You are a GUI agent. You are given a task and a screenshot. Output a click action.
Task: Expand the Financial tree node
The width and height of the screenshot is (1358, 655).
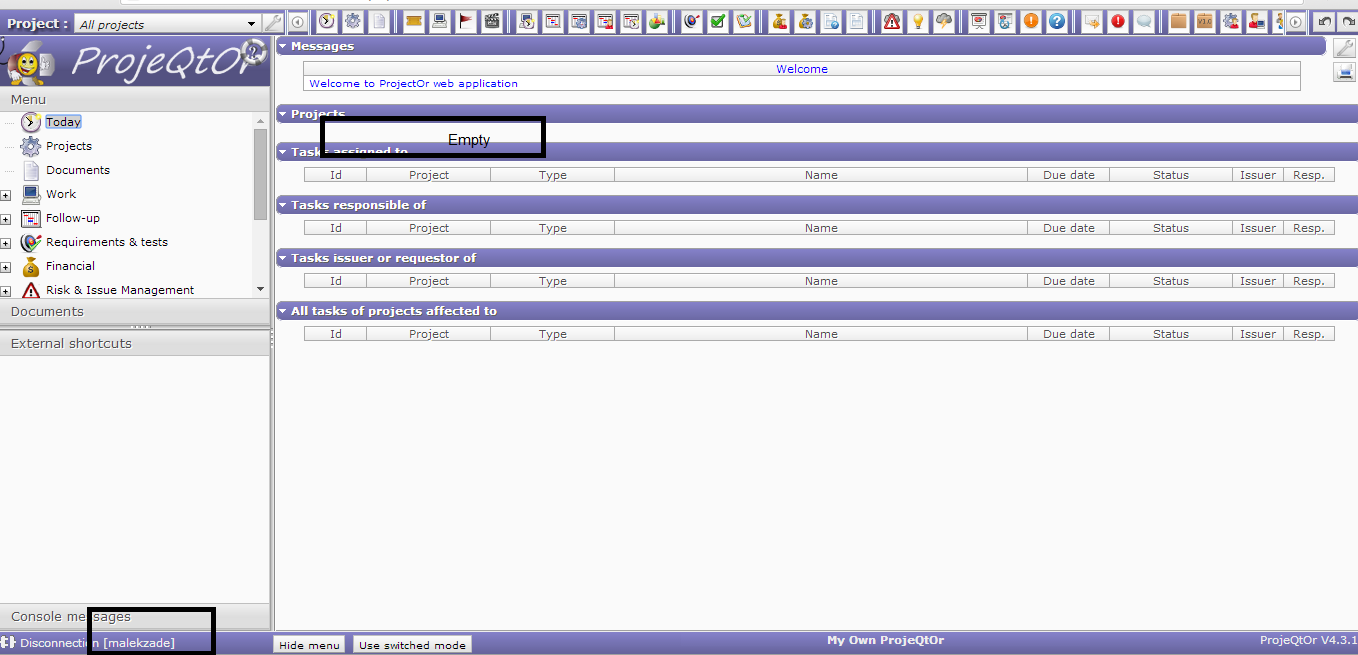(6, 267)
